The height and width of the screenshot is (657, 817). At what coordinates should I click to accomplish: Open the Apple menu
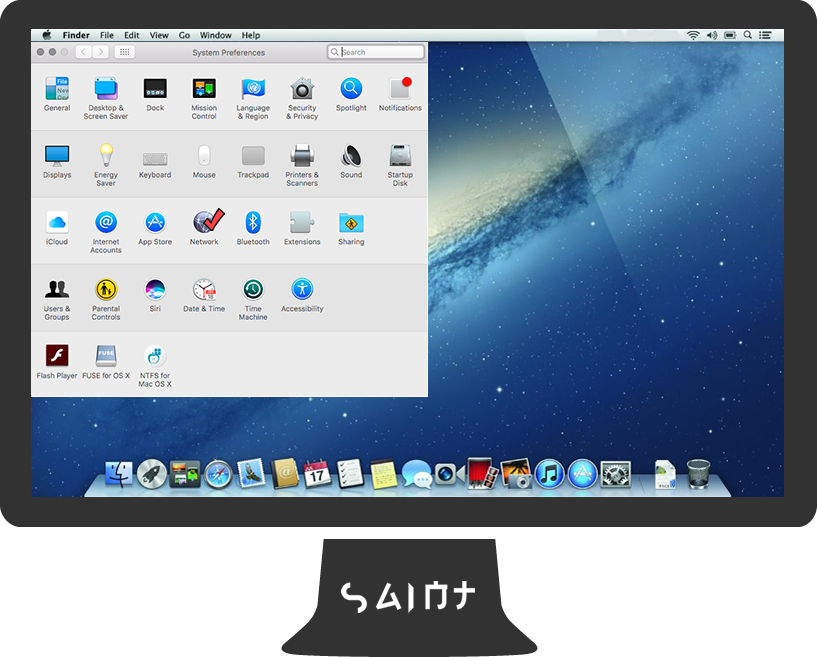[46, 35]
